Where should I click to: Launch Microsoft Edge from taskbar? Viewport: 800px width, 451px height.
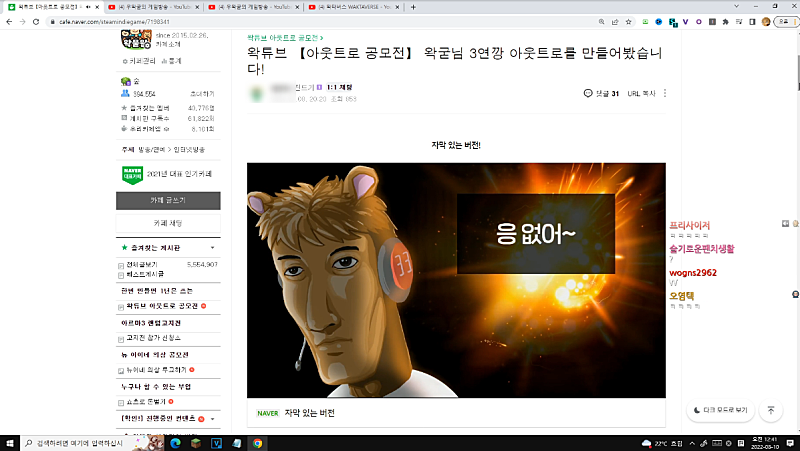click(175, 443)
